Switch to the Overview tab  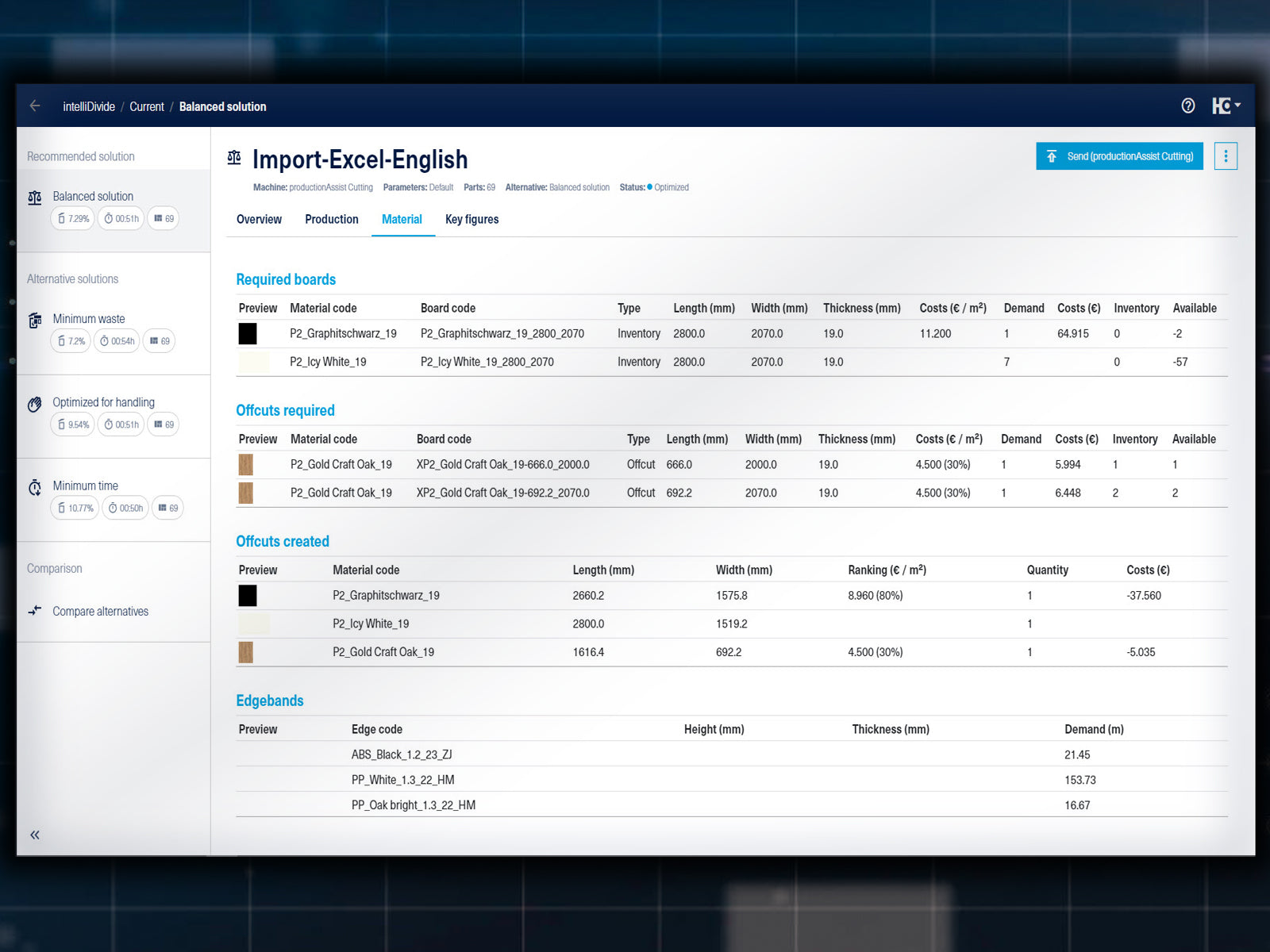click(259, 220)
